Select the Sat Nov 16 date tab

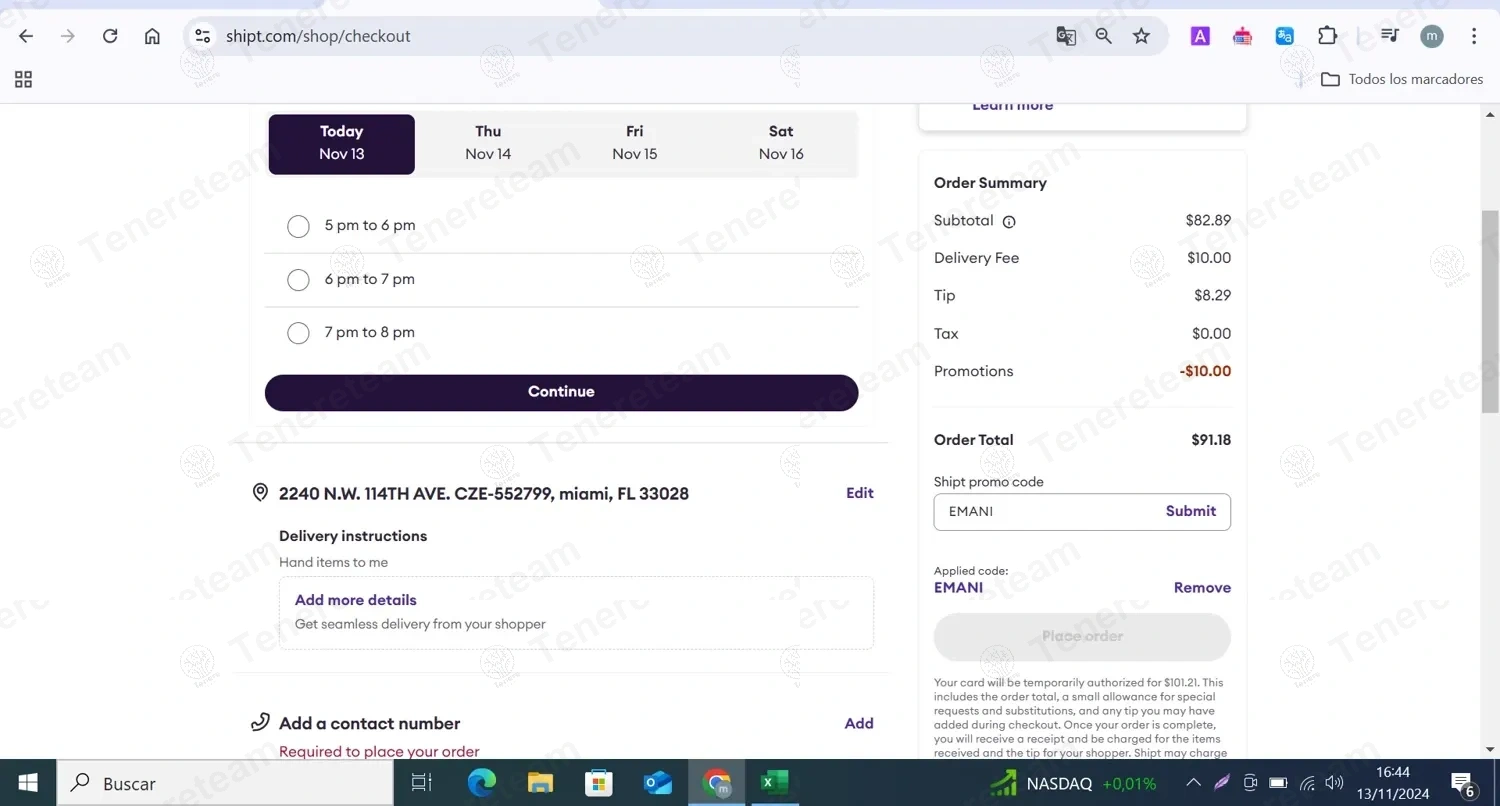point(781,143)
